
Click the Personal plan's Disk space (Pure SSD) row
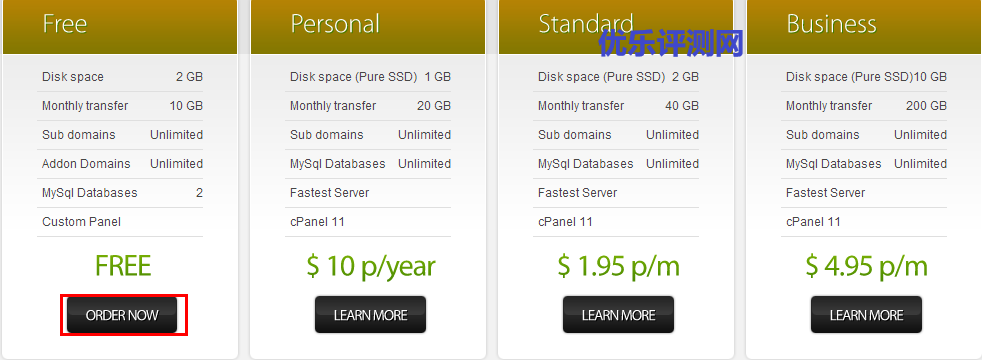pos(368,77)
